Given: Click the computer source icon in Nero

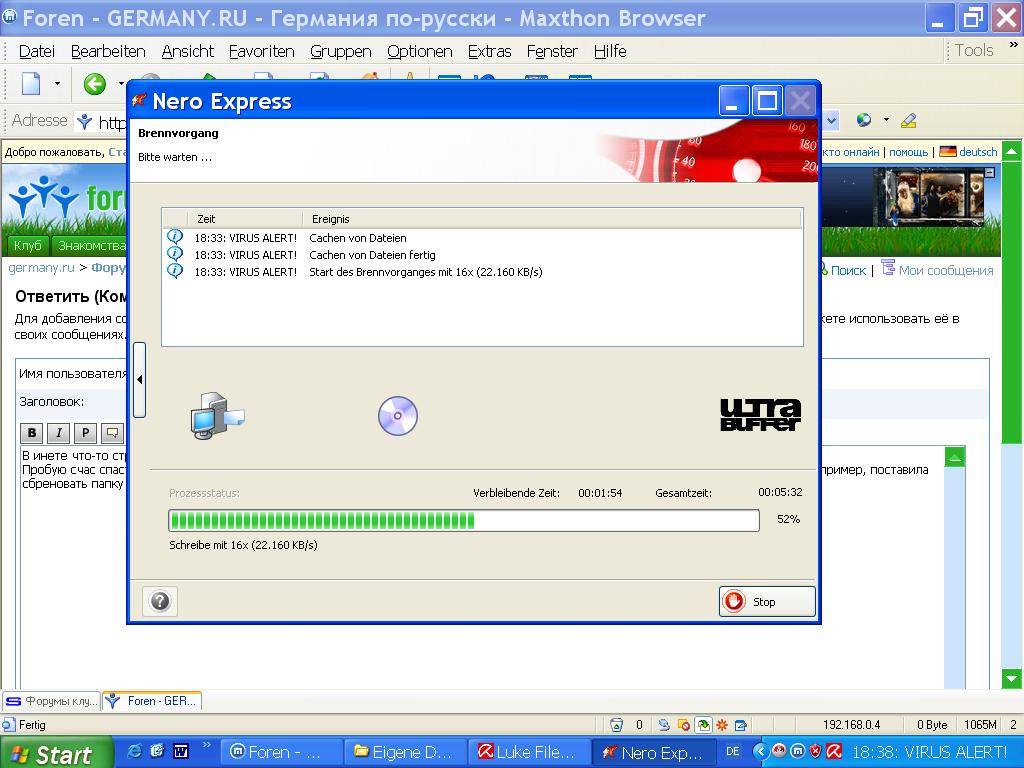Looking at the screenshot, I should click(x=216, y=415).
